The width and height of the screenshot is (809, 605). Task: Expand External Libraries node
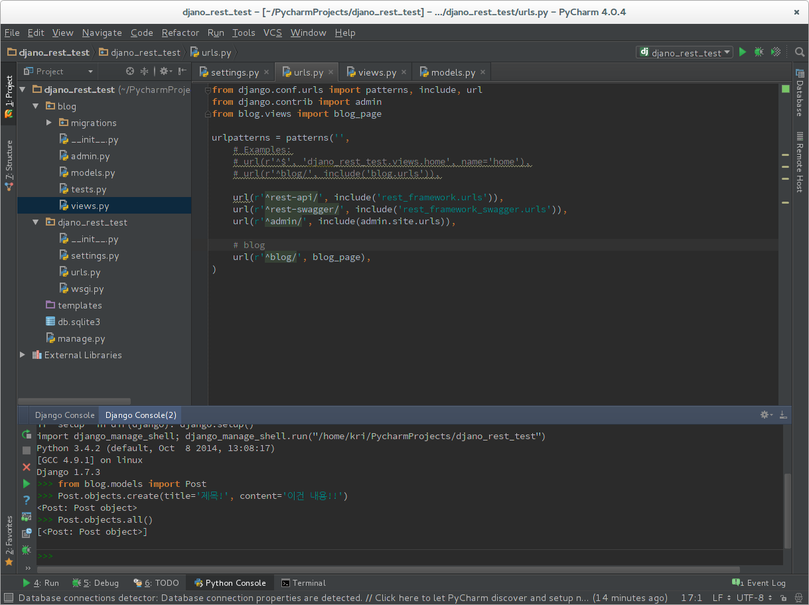point(23,355)
